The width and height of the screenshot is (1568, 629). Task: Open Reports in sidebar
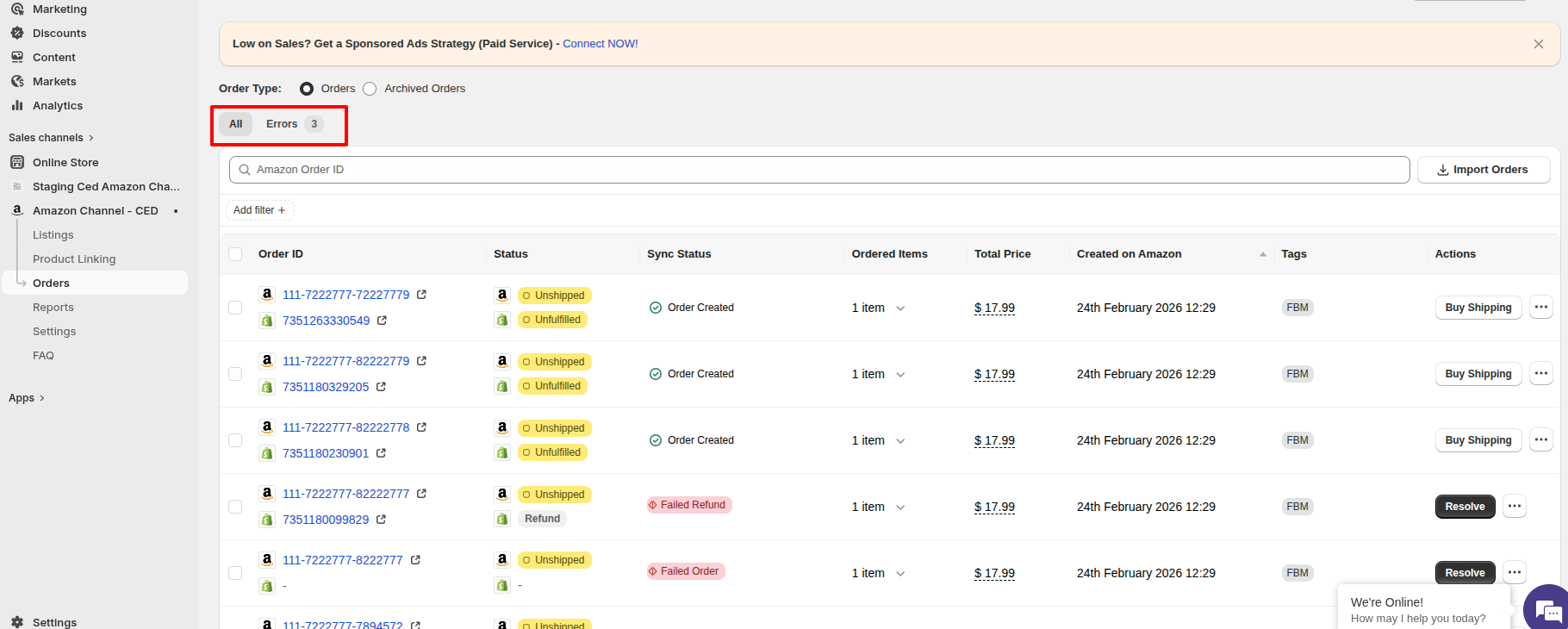[x=53, y=308]
